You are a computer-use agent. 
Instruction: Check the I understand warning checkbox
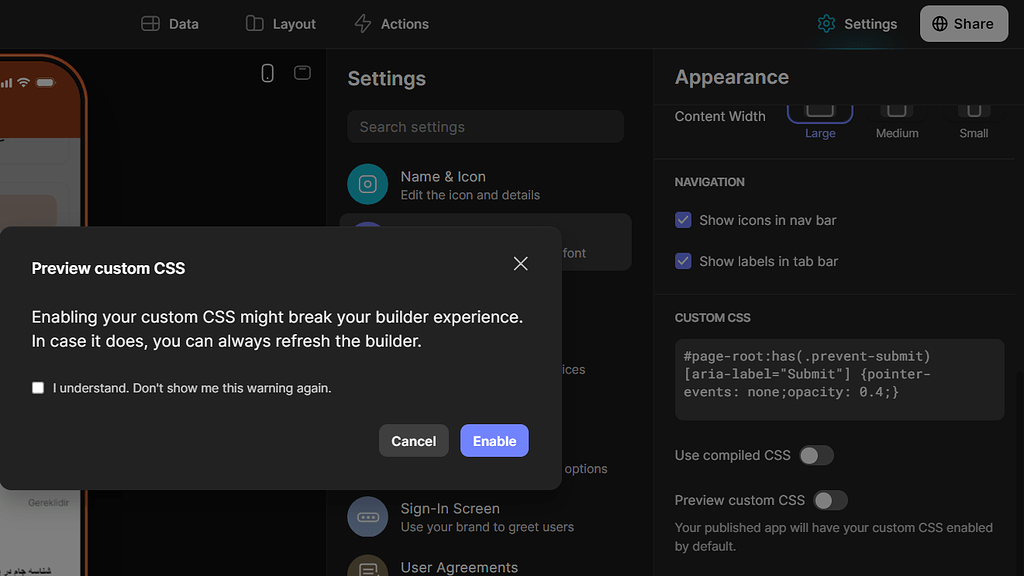pos(37,388)
